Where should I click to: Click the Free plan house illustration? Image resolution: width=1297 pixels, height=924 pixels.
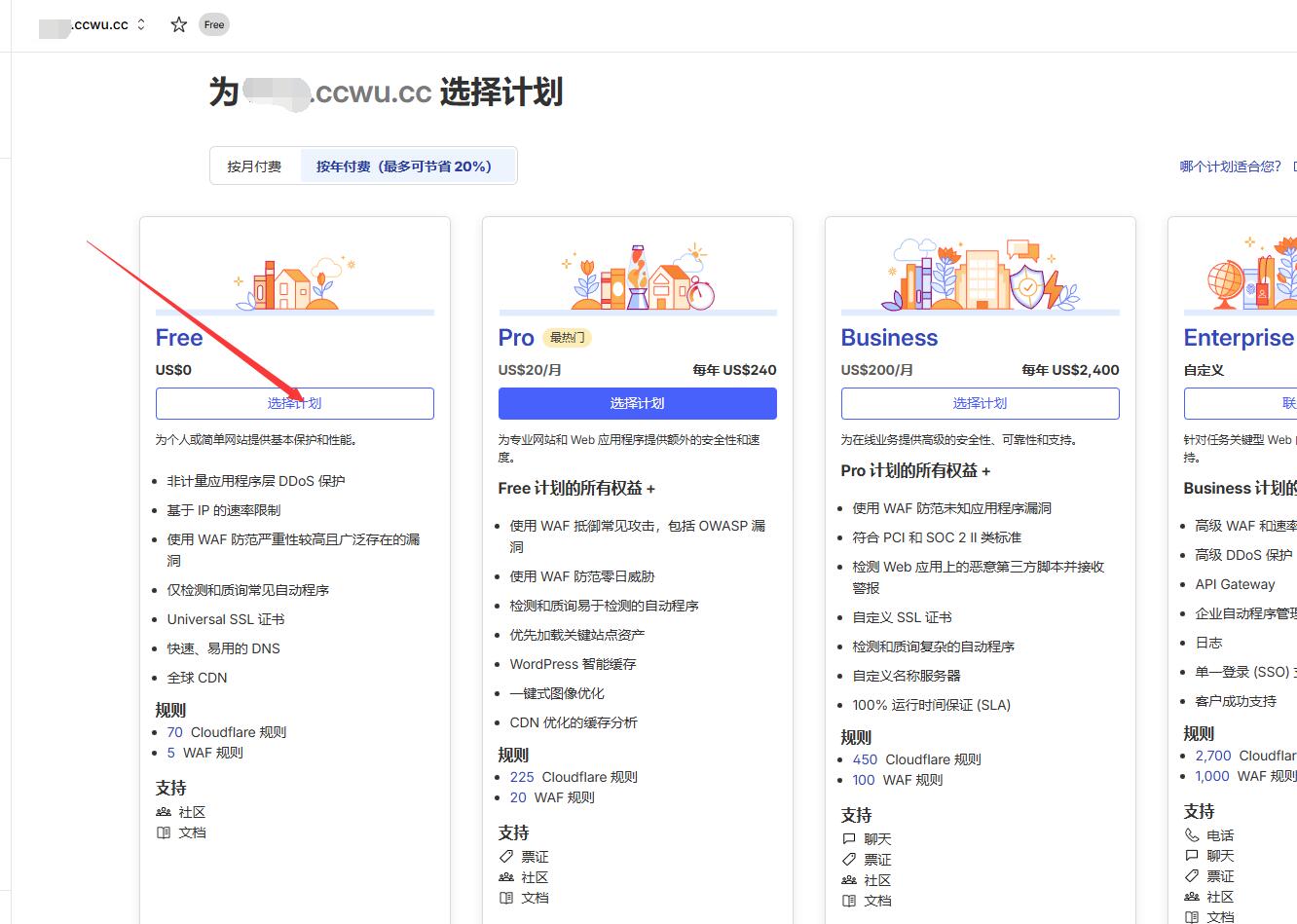[295, 283]
